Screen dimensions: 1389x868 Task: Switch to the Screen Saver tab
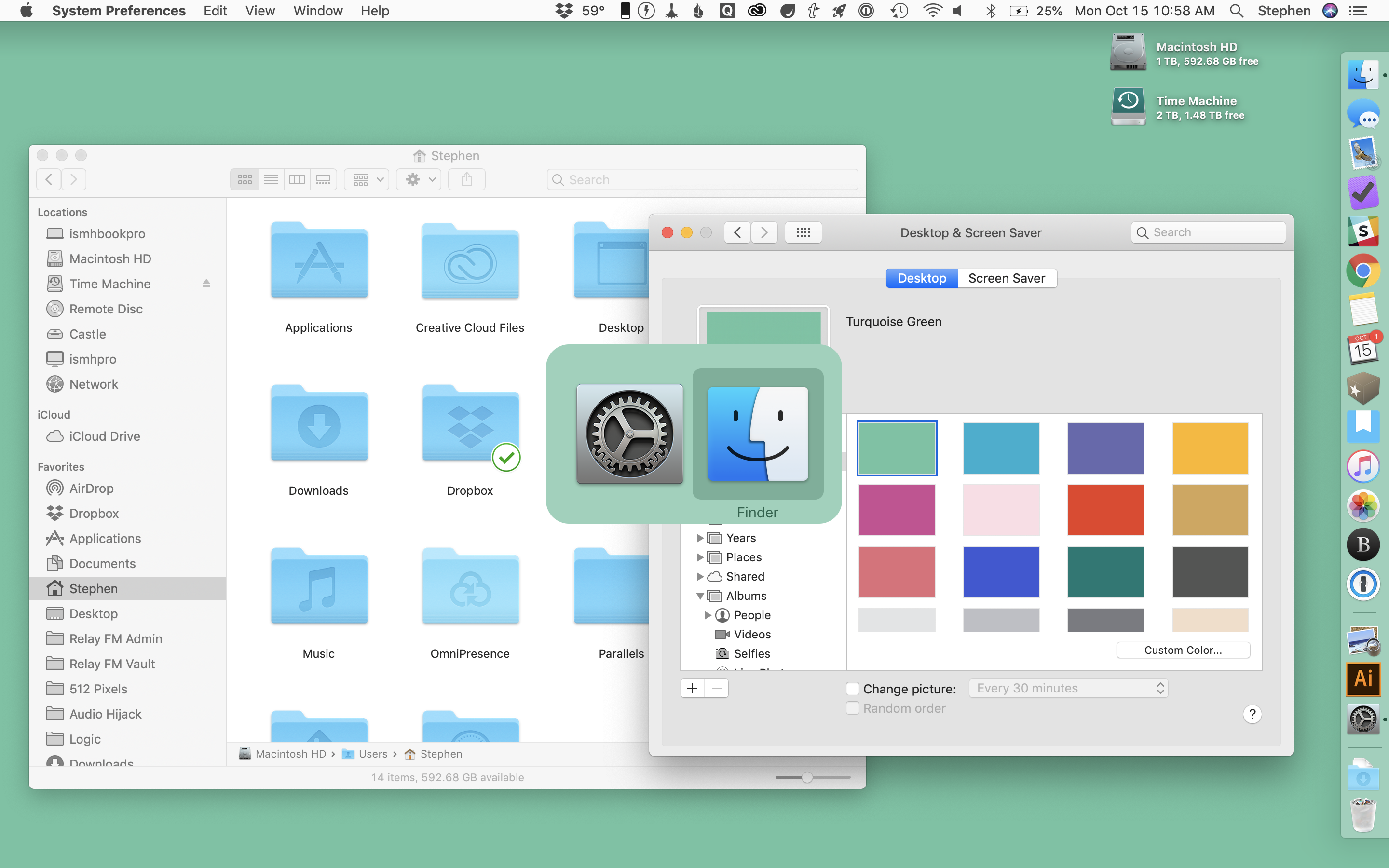(1007, 278)
